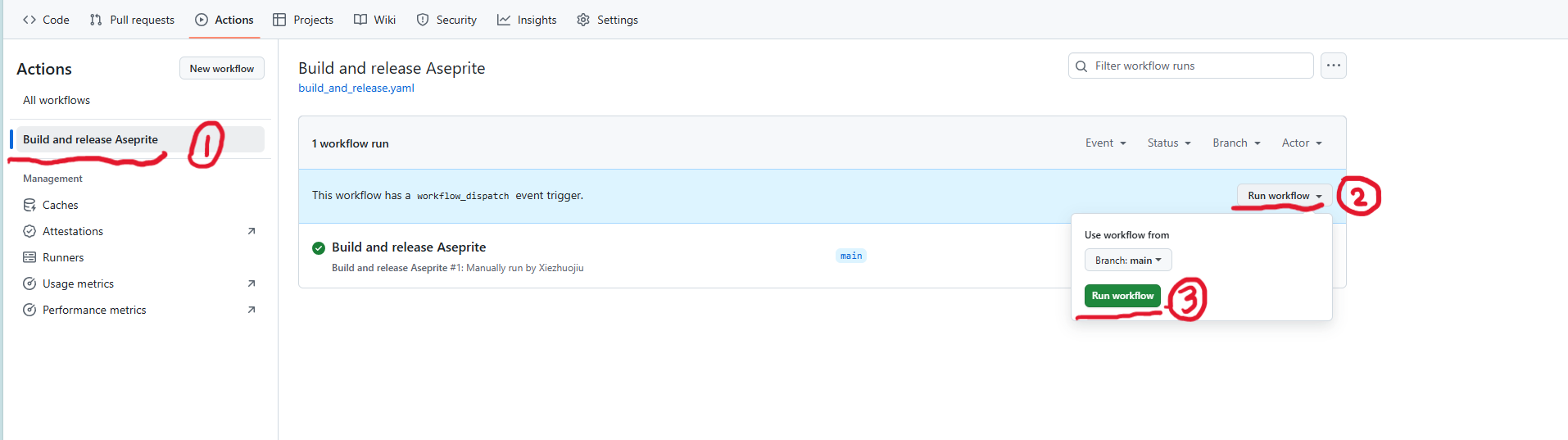The height and width of the screenshot is (440, 1568).
Task: Expand the Event filter dropdown
Action: 1106,143
